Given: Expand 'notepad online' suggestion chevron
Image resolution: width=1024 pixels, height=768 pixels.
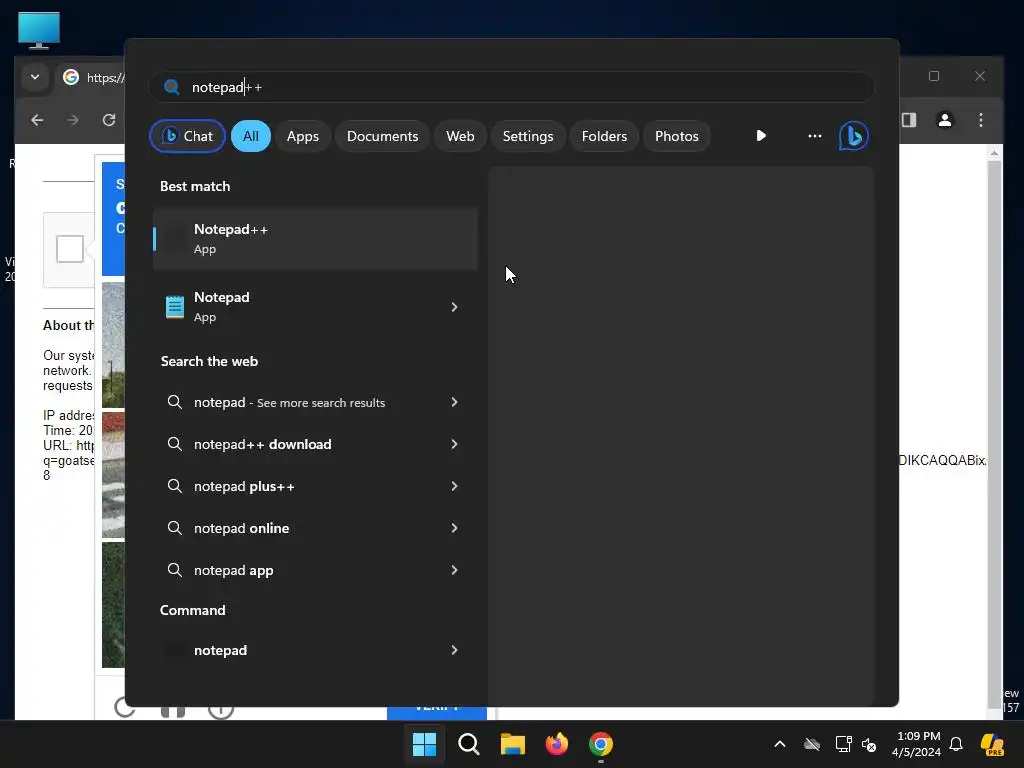Looking at the screenshot, I should click(455, 528).
